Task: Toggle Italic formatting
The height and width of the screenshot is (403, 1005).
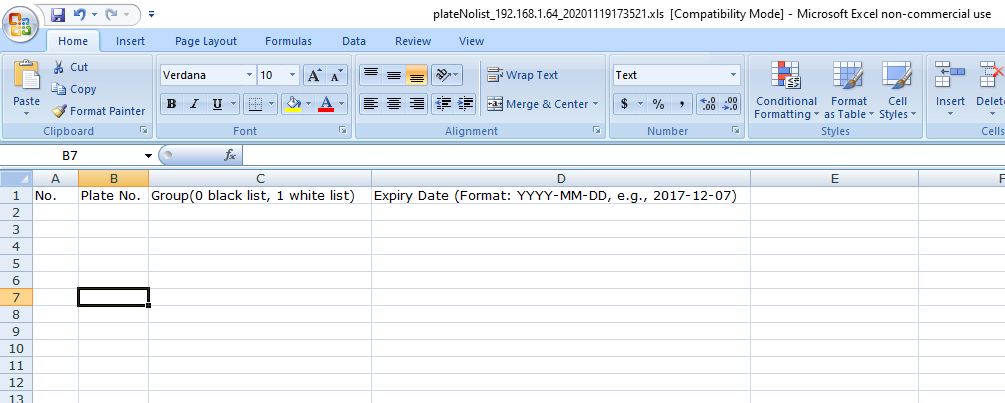Action: click(x=193, y=104)
